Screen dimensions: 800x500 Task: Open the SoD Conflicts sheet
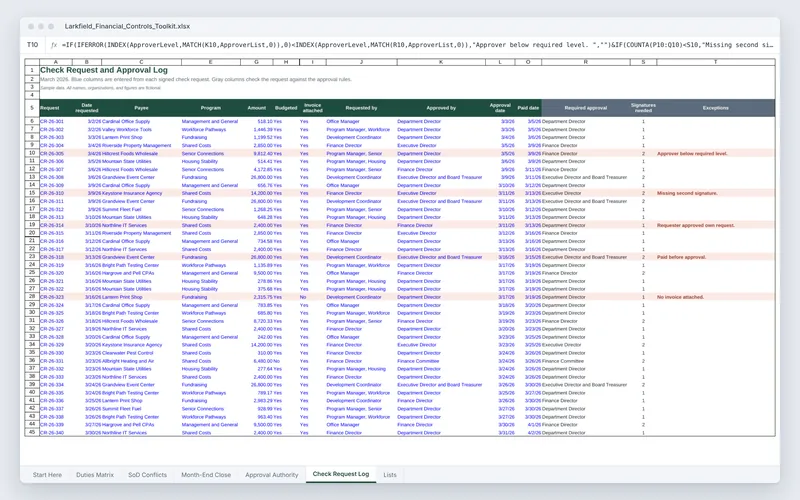point(147,474)
